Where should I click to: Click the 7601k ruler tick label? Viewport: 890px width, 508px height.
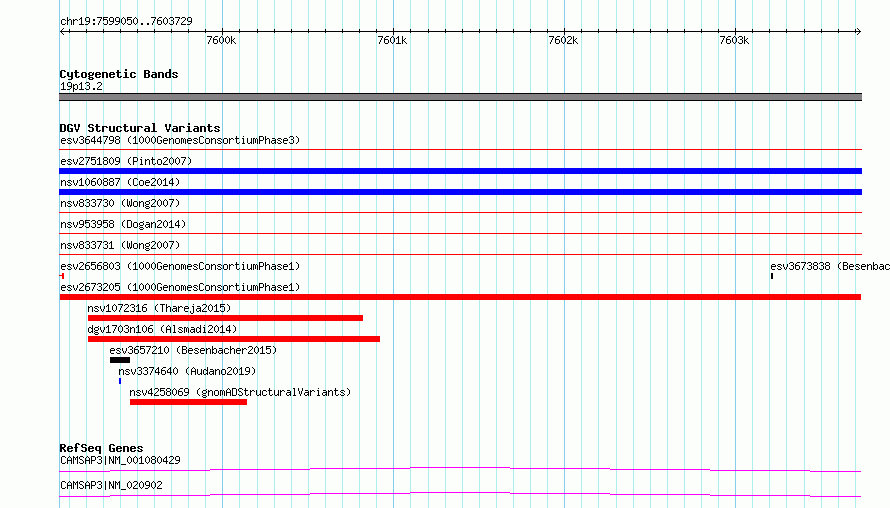tap(392, 40)
